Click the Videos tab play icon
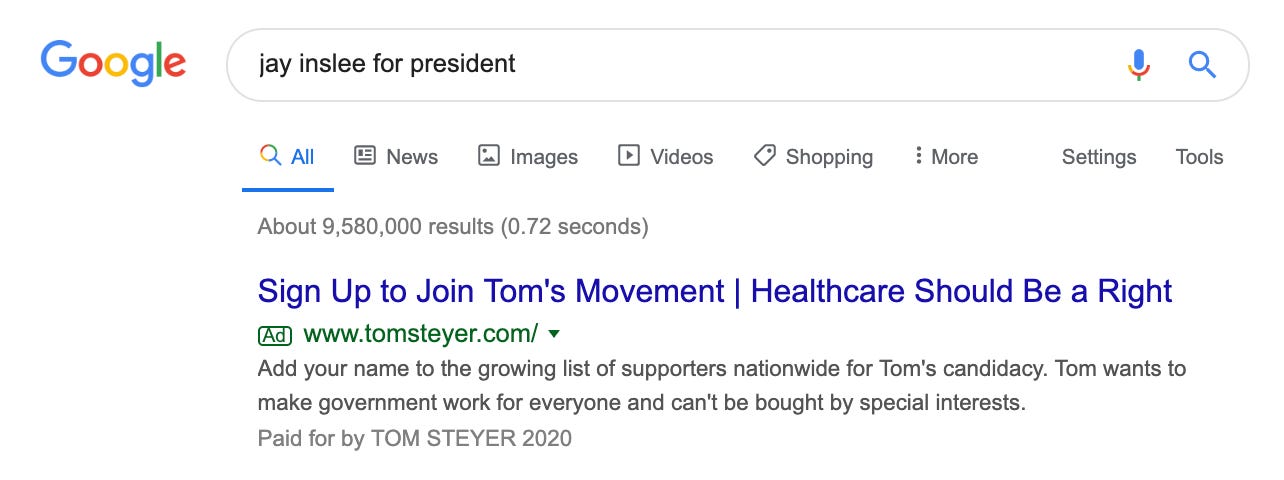 (x=629, y=156)
